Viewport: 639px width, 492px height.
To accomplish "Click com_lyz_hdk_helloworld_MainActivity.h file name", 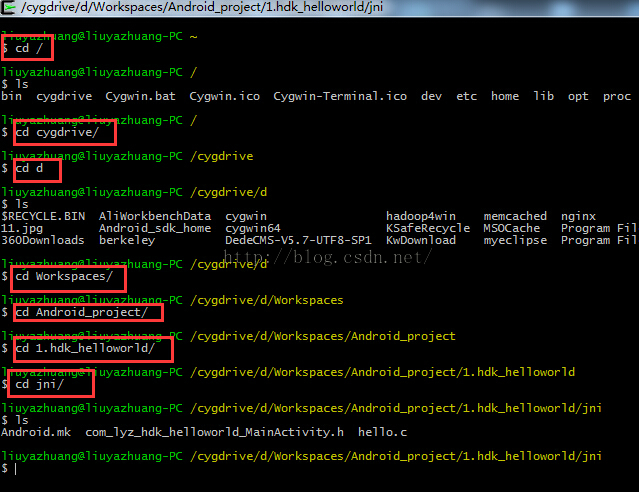I will 214,432.
